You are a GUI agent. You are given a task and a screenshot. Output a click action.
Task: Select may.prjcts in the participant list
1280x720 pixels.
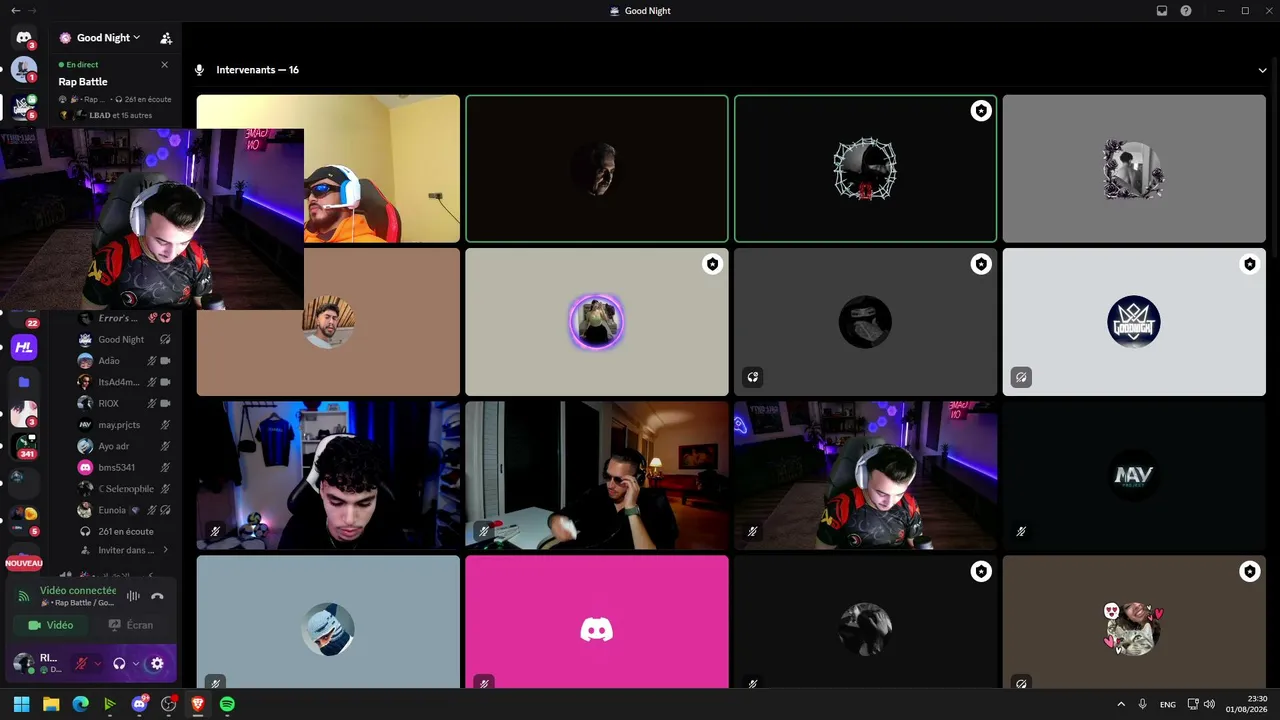click(124, 425)
